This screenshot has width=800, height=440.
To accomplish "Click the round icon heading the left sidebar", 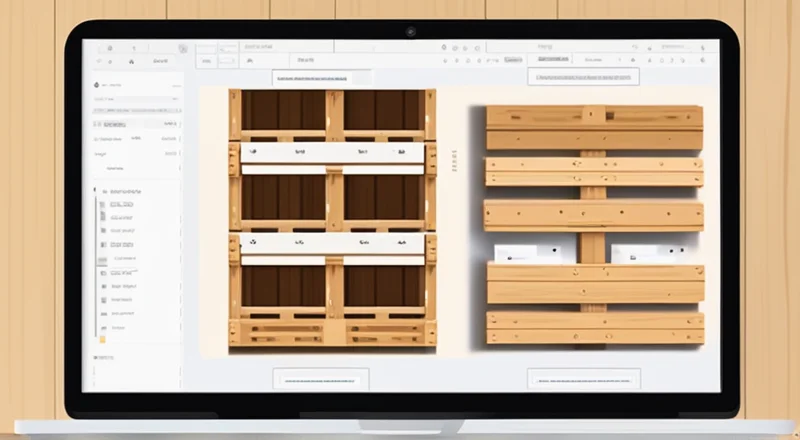I will tap(96, 85).
